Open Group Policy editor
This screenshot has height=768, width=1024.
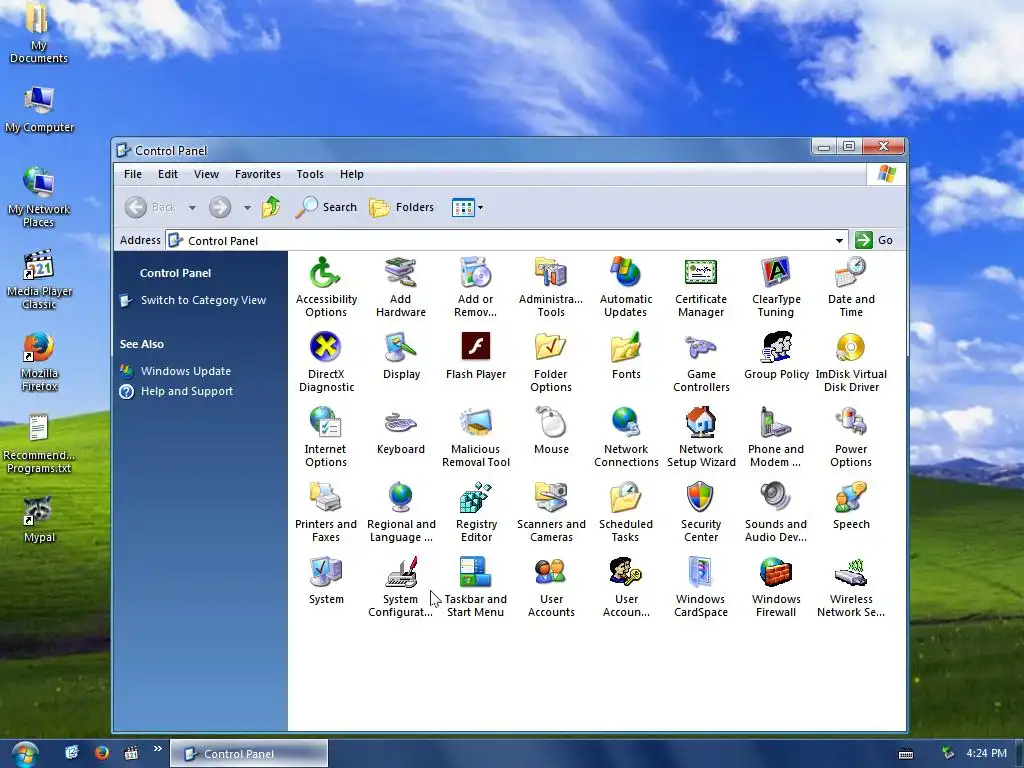(776, 356)
